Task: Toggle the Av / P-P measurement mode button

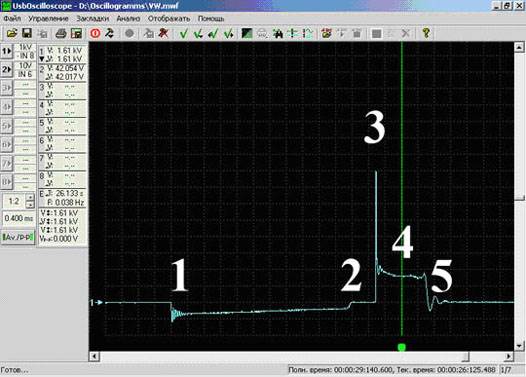Action: click(18, 237)
